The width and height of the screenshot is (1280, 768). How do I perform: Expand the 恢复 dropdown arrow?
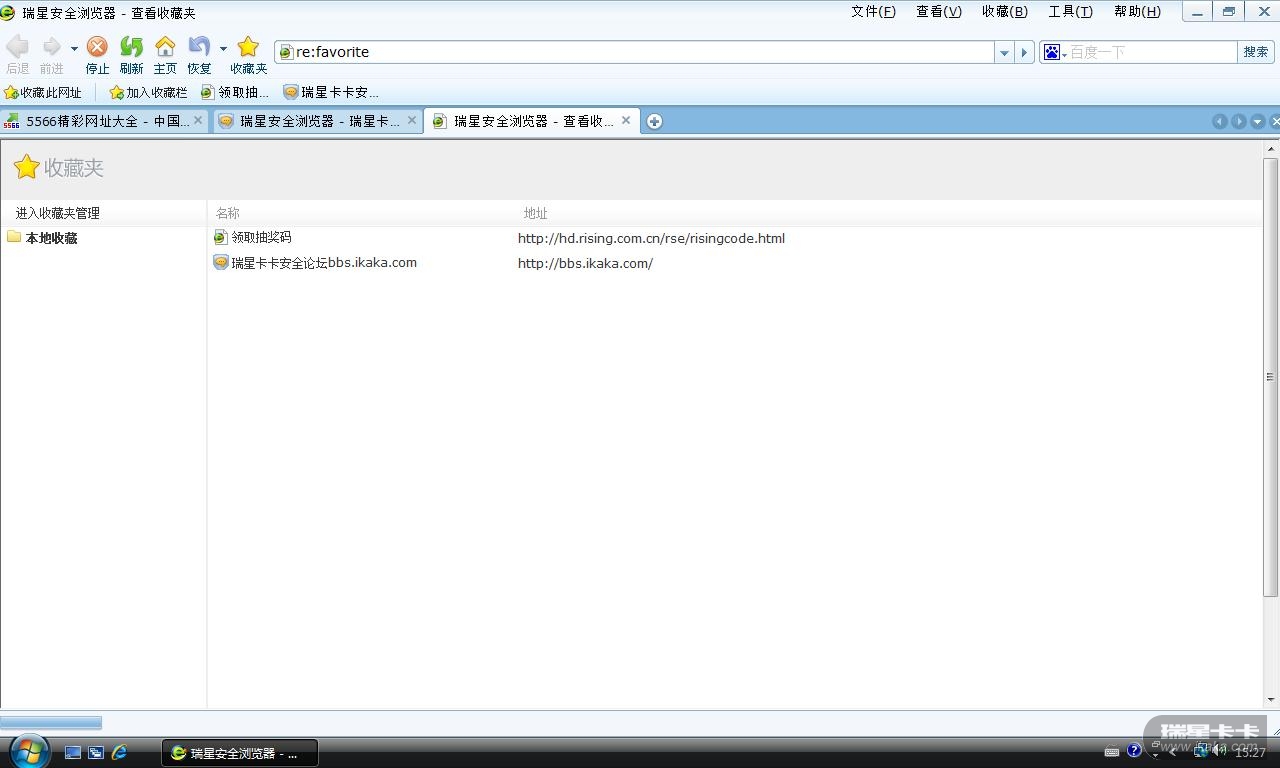pos(223,48)
